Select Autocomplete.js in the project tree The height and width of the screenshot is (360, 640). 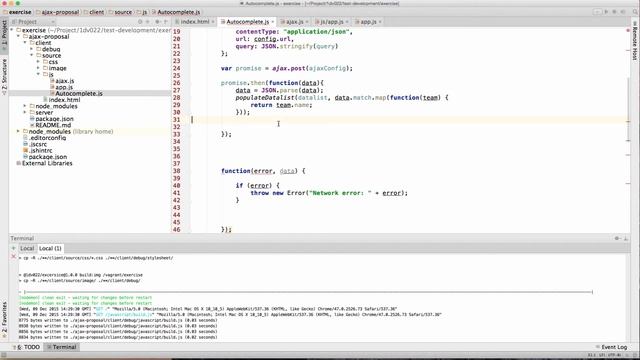(79, 93)
